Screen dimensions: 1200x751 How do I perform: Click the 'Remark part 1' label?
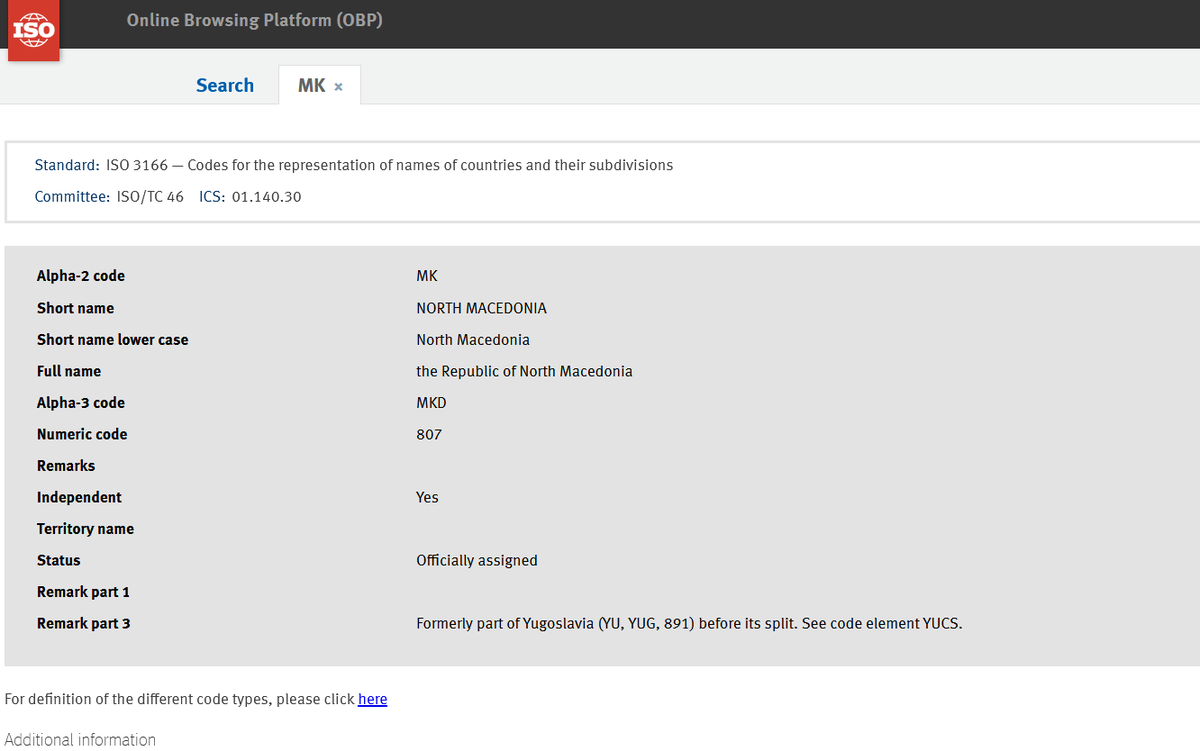point(83,592)
